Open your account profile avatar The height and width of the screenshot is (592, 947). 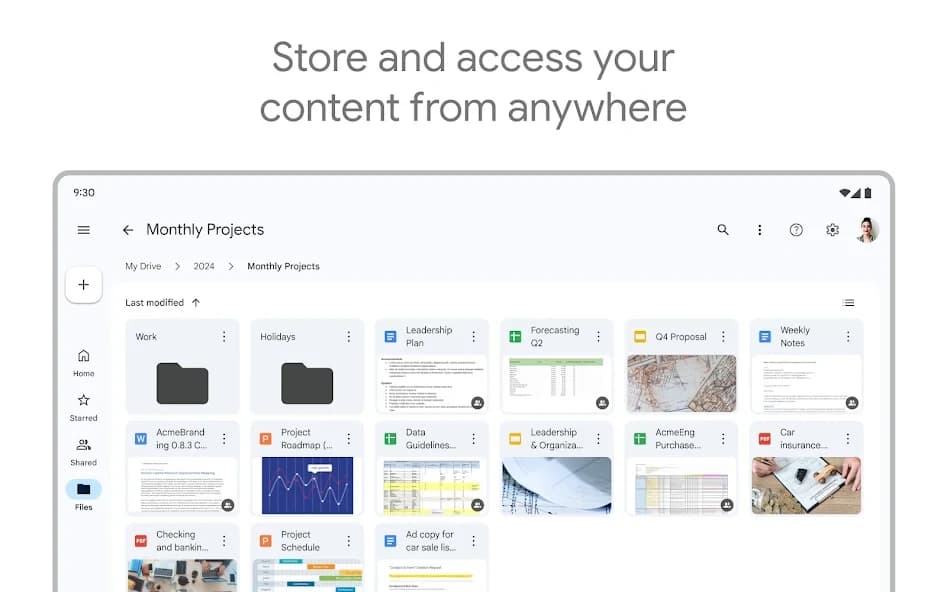point(868,229)
